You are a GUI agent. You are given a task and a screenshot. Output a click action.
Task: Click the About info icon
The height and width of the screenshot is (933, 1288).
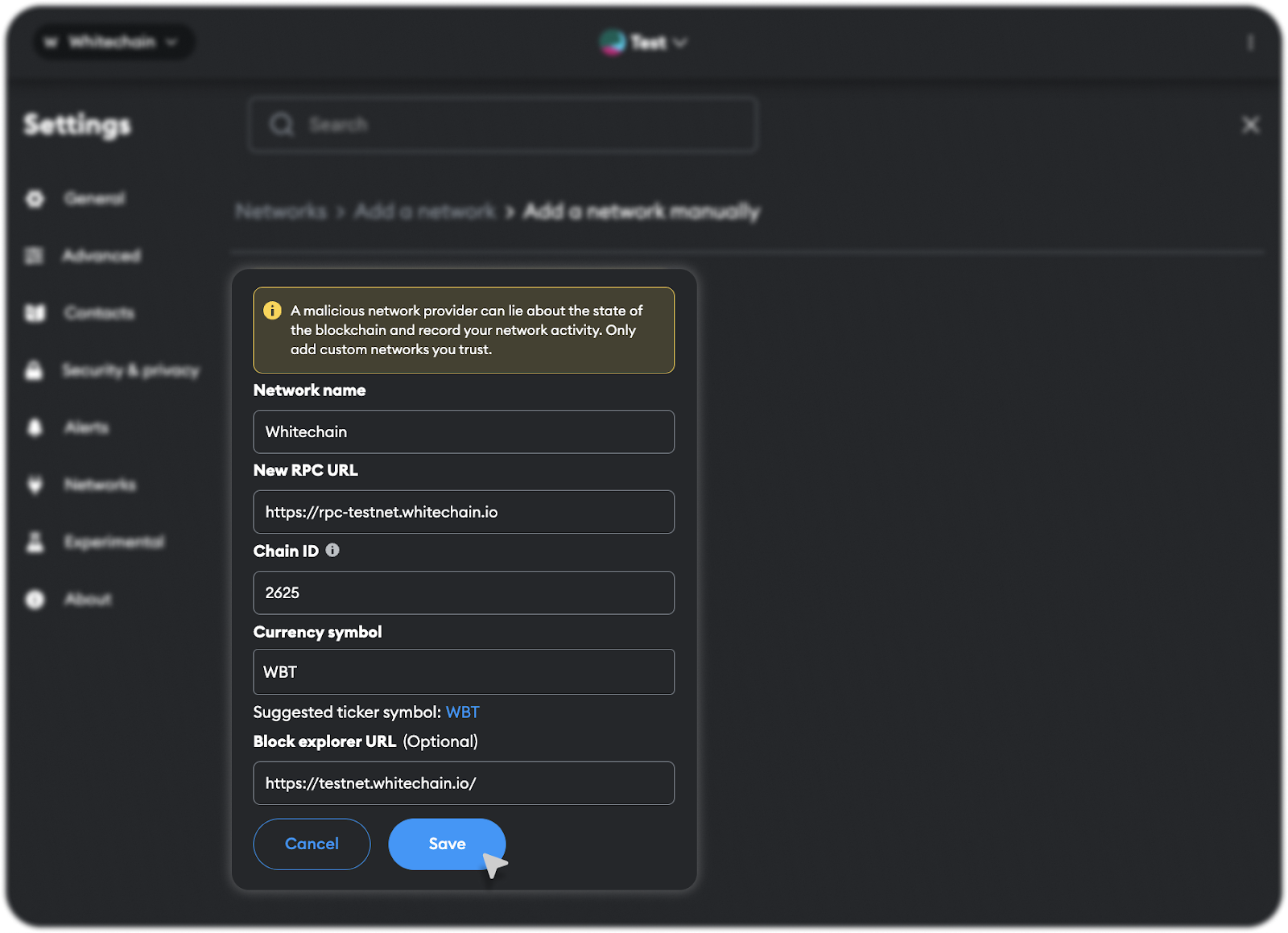(35, 600)
